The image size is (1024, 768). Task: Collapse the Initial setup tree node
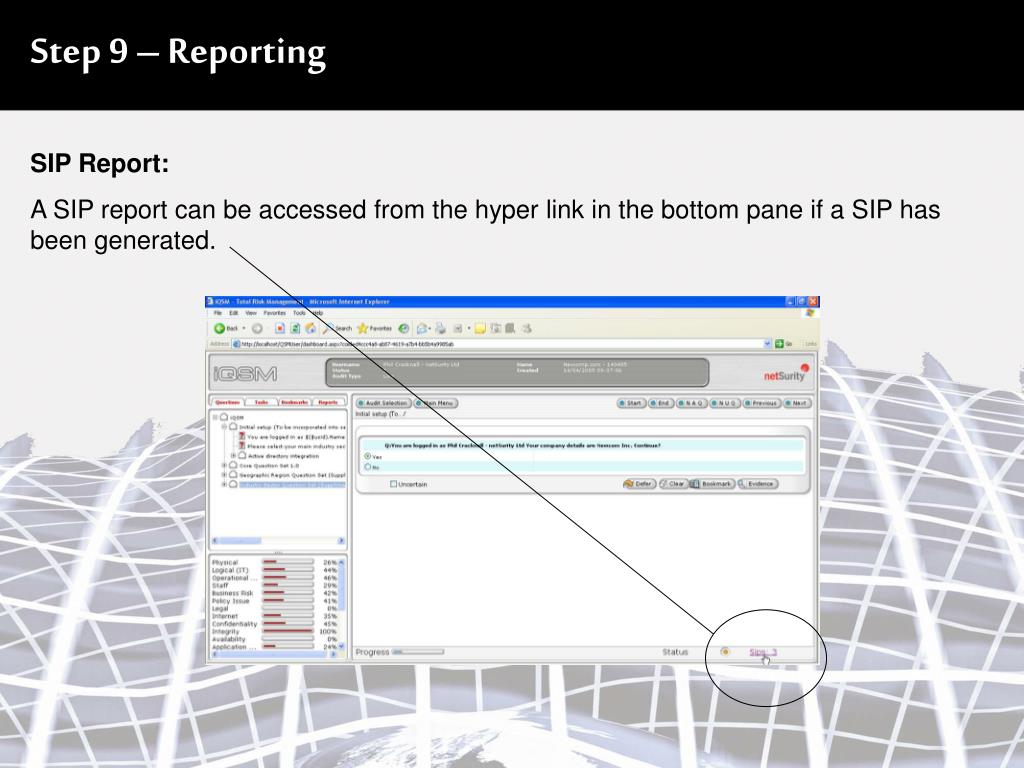pos(224,426)
